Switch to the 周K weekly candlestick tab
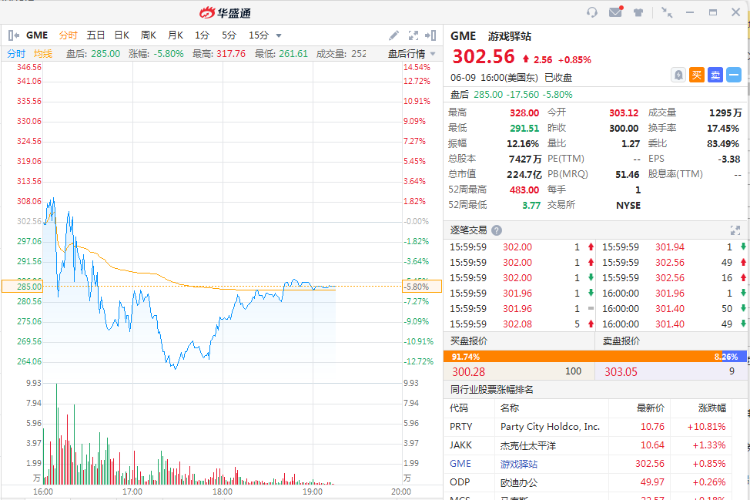Screen dimensions: 750x500 click(x=148, y=35)
